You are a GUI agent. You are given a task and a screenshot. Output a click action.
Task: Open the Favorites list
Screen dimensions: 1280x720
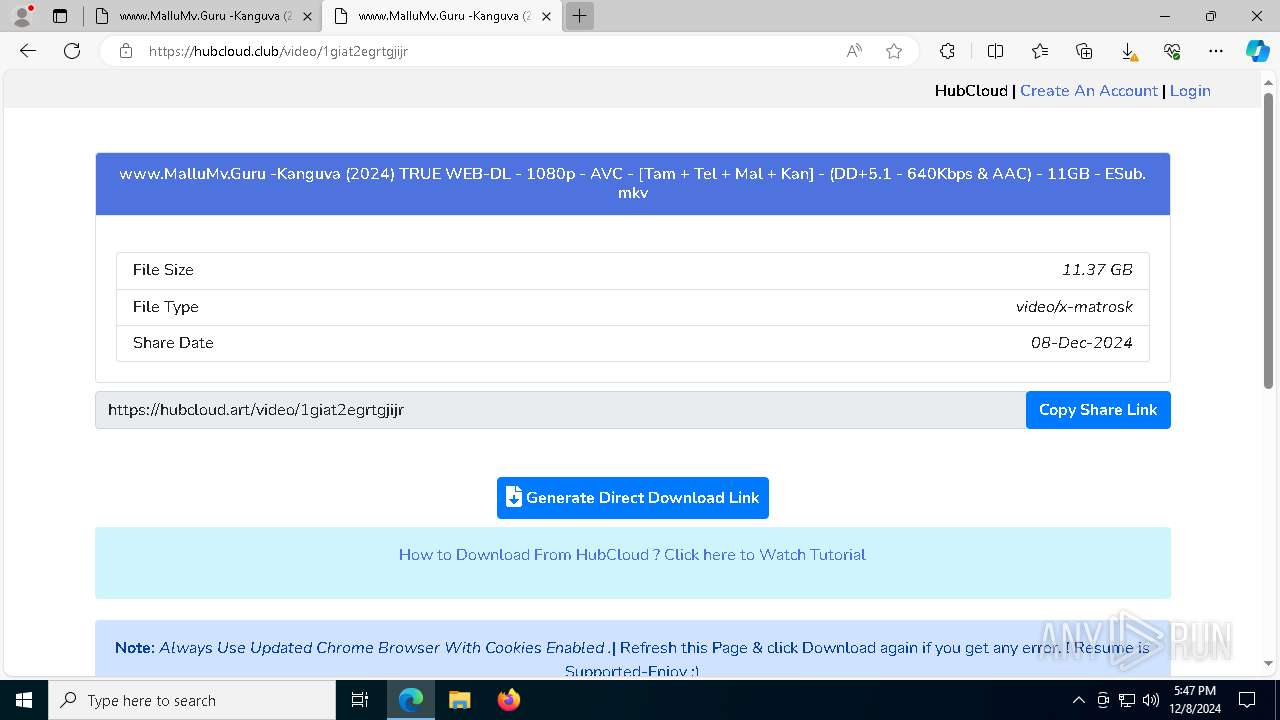click(x=1040, y=51)
